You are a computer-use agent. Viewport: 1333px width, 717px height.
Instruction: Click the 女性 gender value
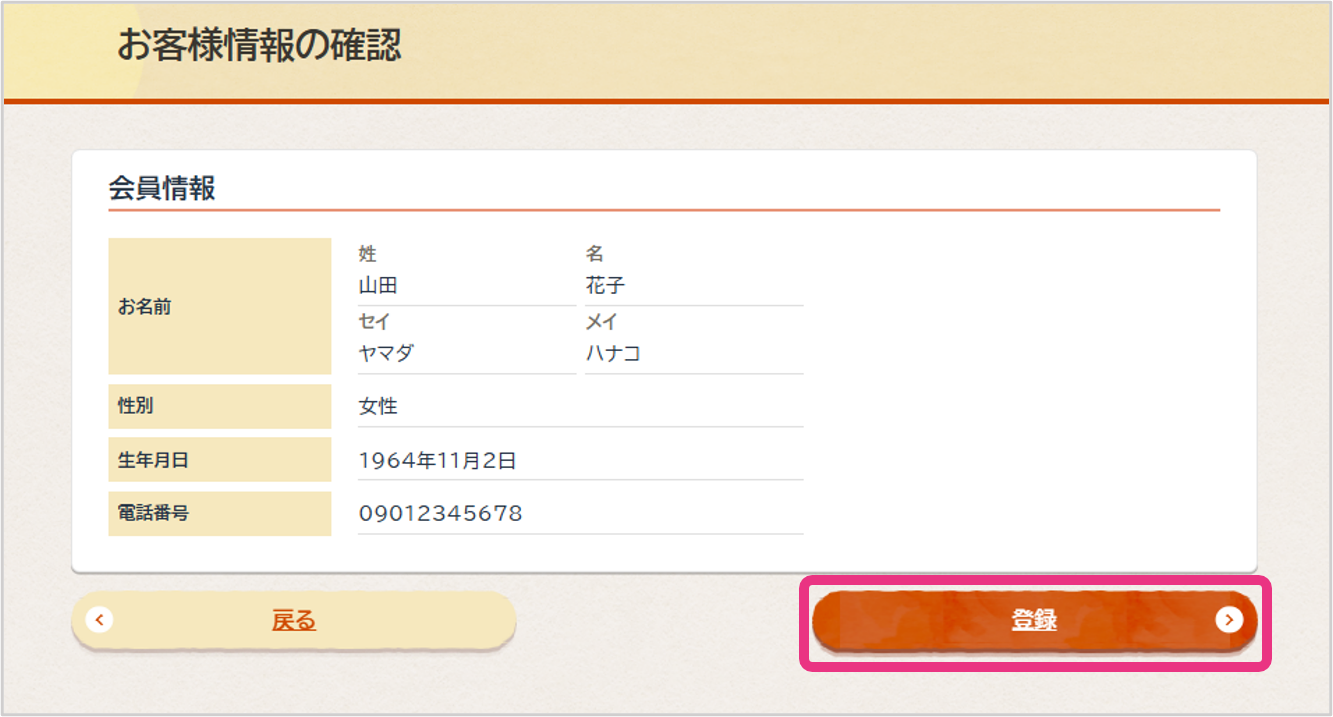click(x=379, y=407)
